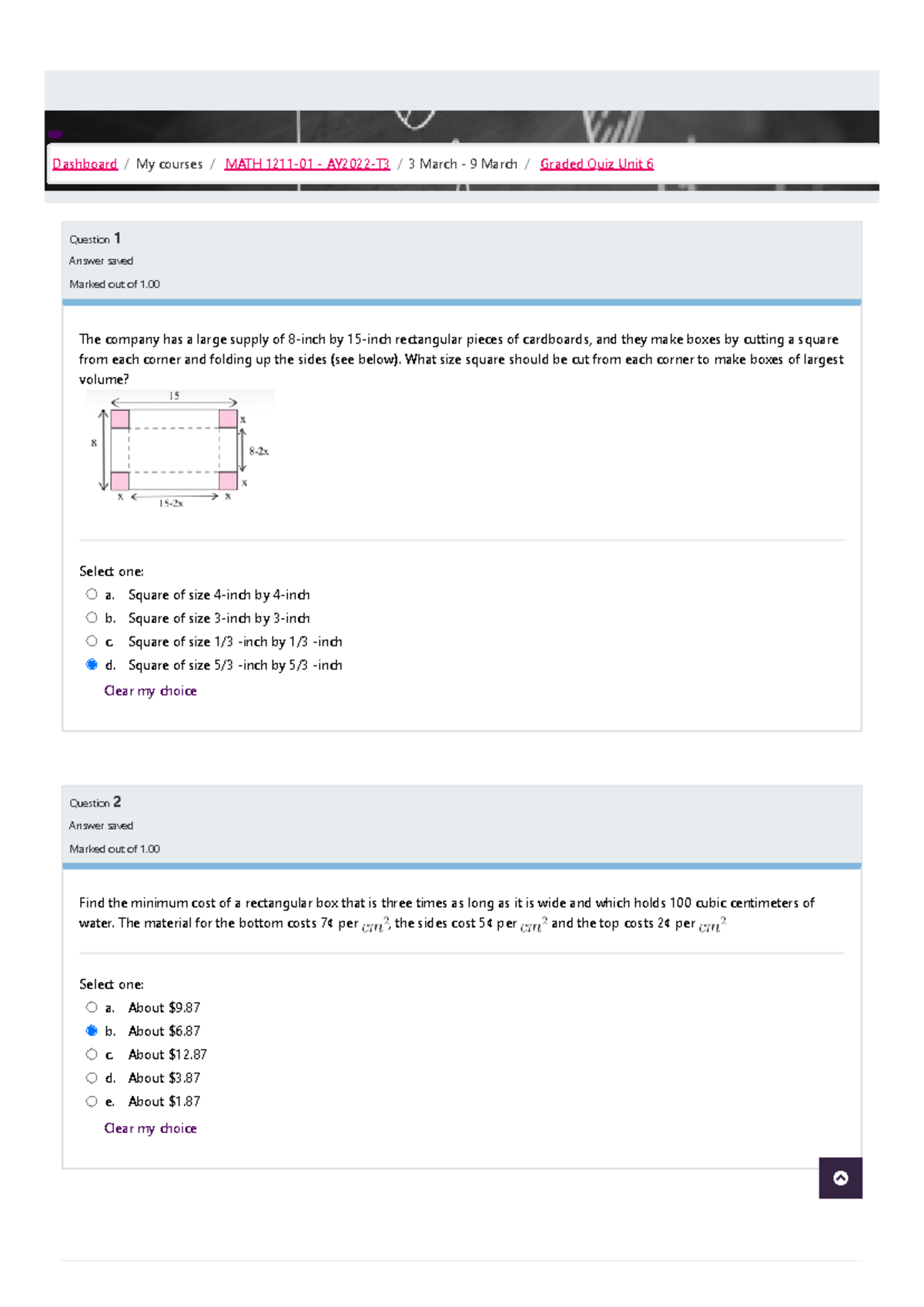This screenshot has height=1307, width=924.
Task: Select answer a, Square of size 4-inch
Action: pos(92,595)
